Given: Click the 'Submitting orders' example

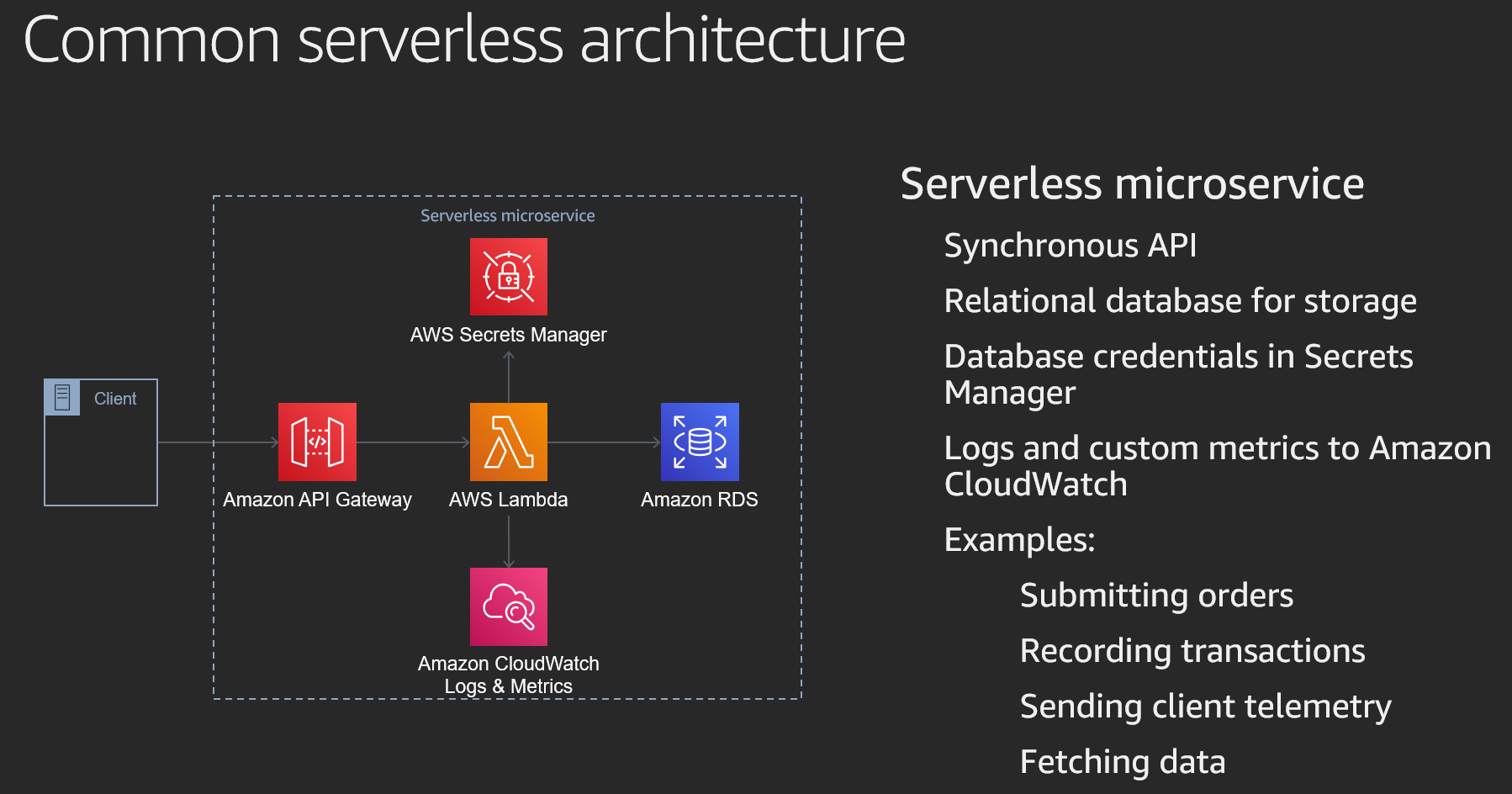Looking at the screenshot, I should pos(1156,595).
